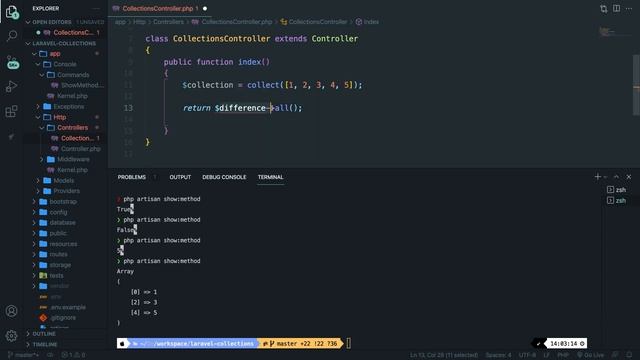Close the unsaved CollectionsController.php tab dot
Image resolution: width=640 pixels, height=360 pixels.
[x=205, y=9]
